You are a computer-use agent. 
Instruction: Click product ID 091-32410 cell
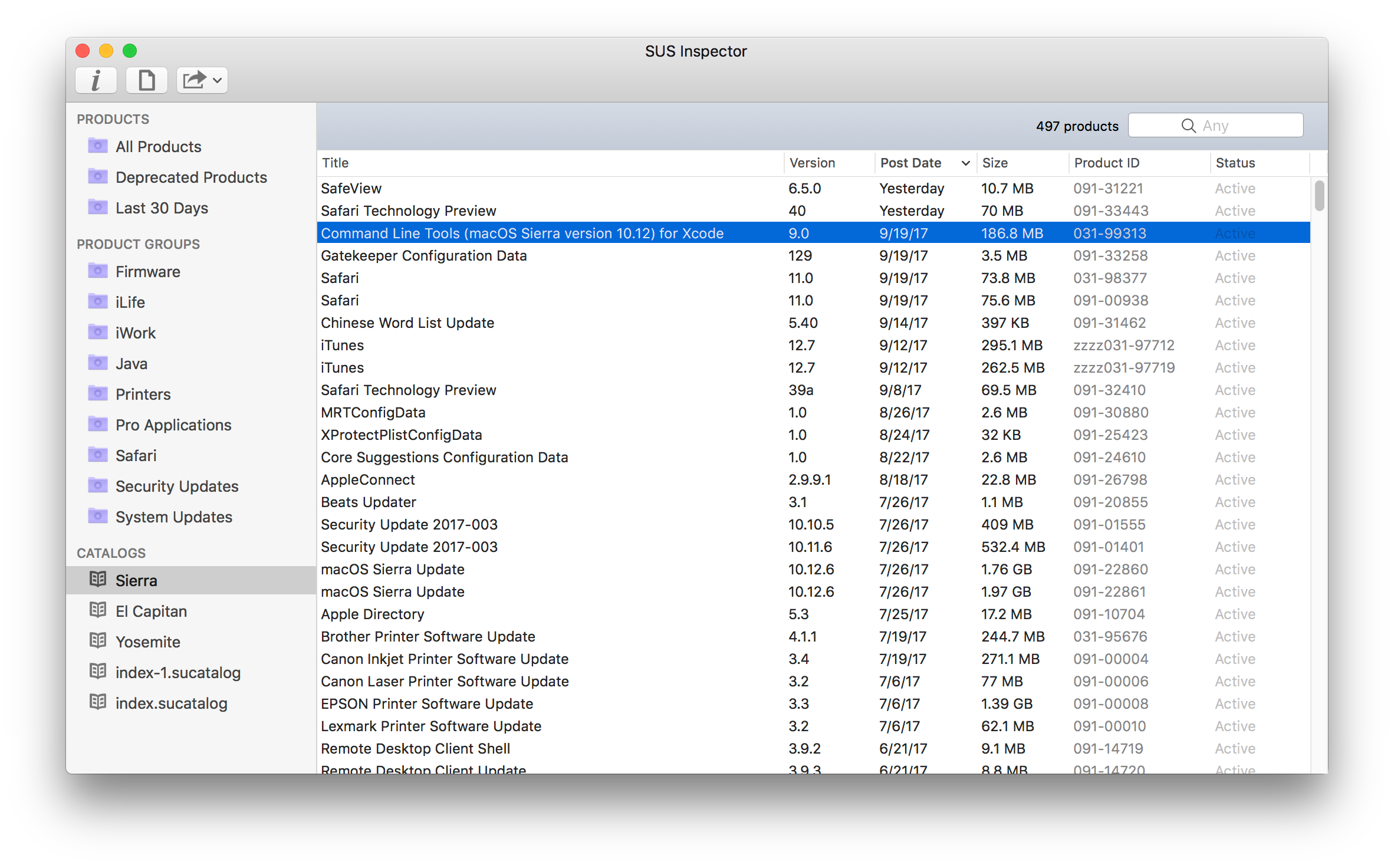click(1109, 390)
